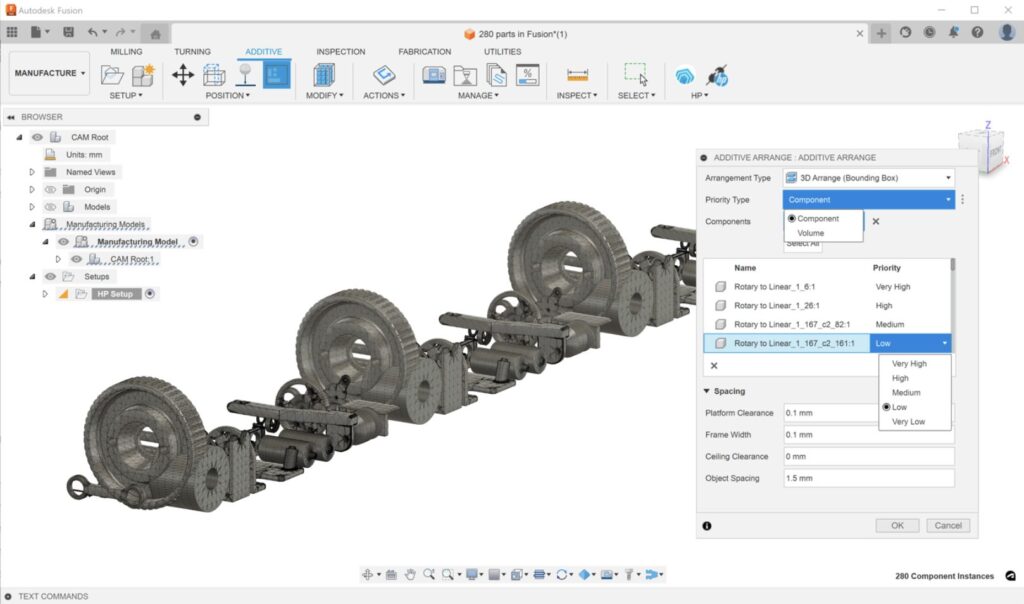Click Cancel in Additive Arrange dialog
Screen dimensions: 1024x604
[x=946, y=525]
